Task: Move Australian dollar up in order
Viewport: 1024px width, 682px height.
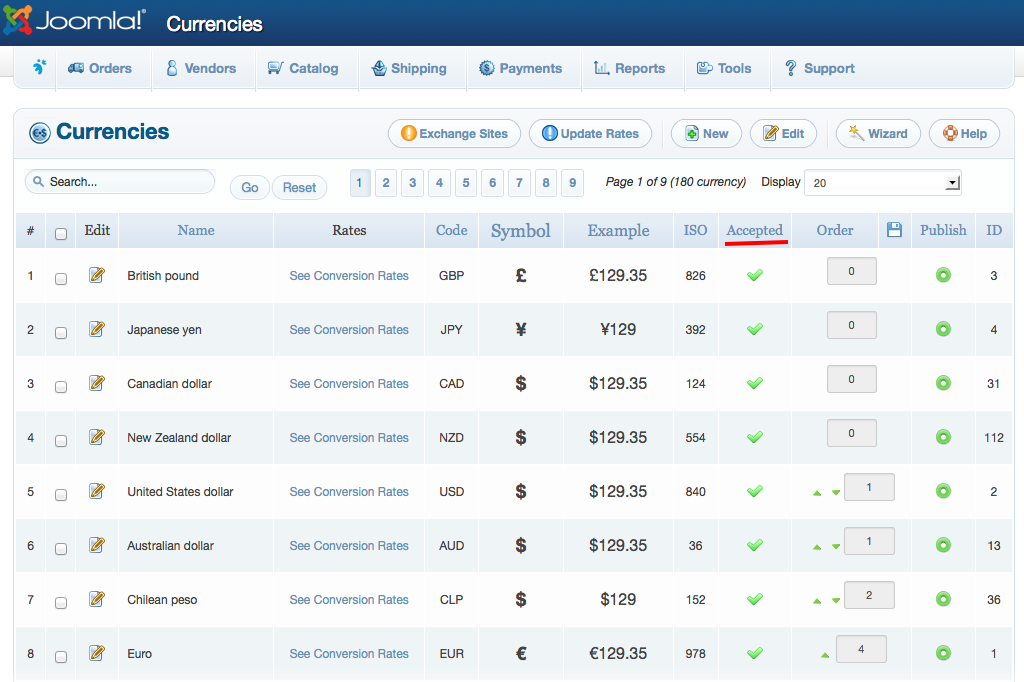Action: coord(817,547)
